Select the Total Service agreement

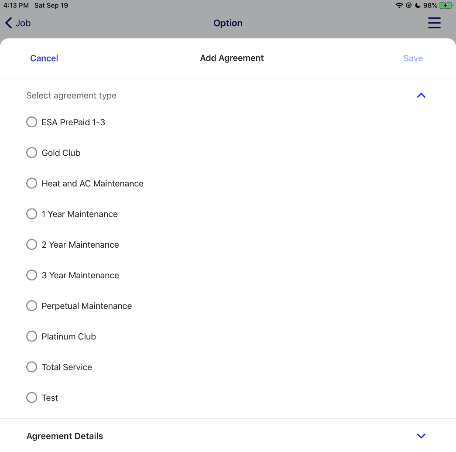click(x=32, y=367)
